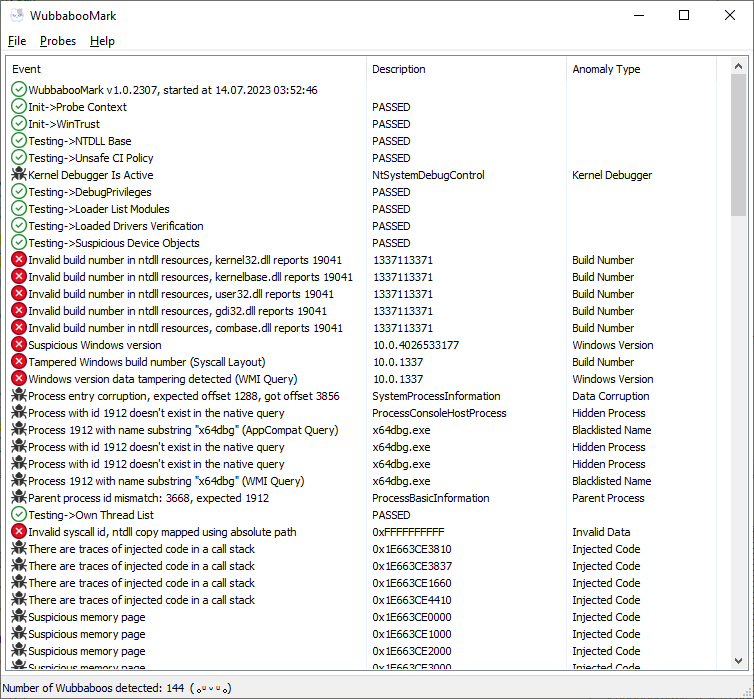Open the Probes menu
Image resolution: width=754 pixels, height=699 pixels.
coord(58,41)
